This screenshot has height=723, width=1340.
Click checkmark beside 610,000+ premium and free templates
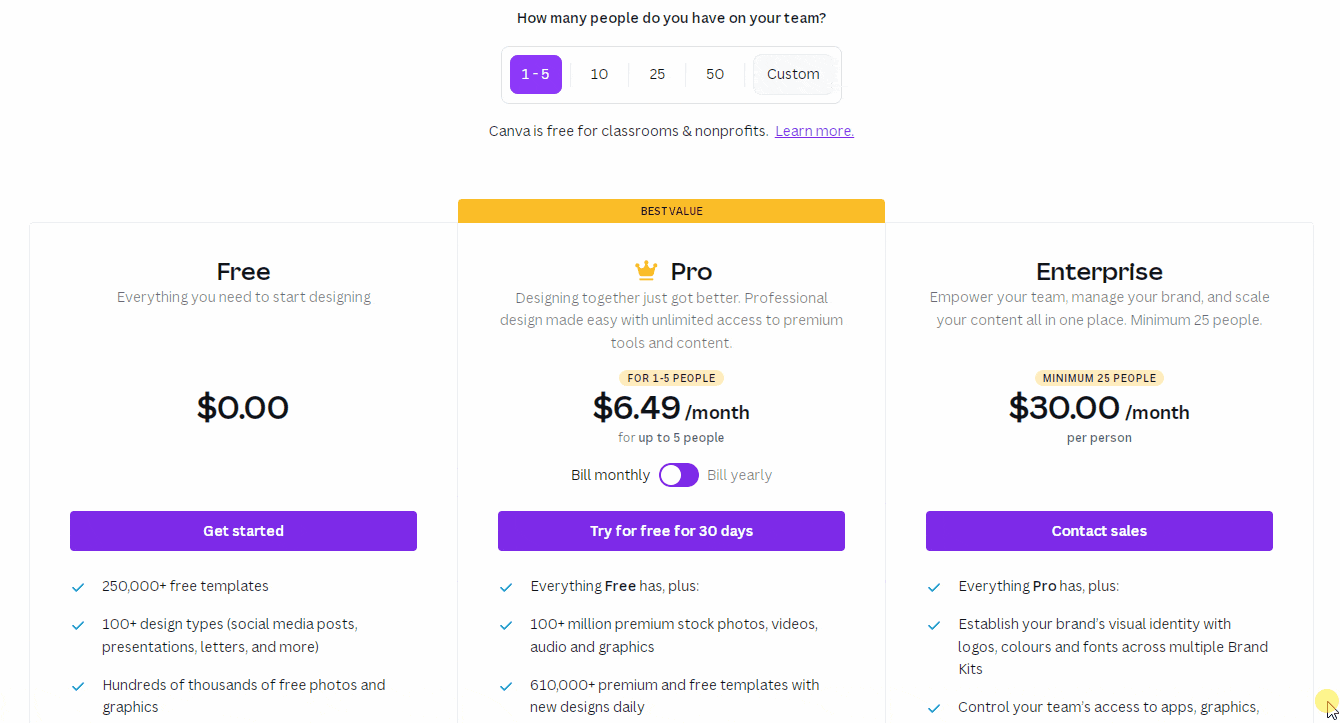(506, 686)
